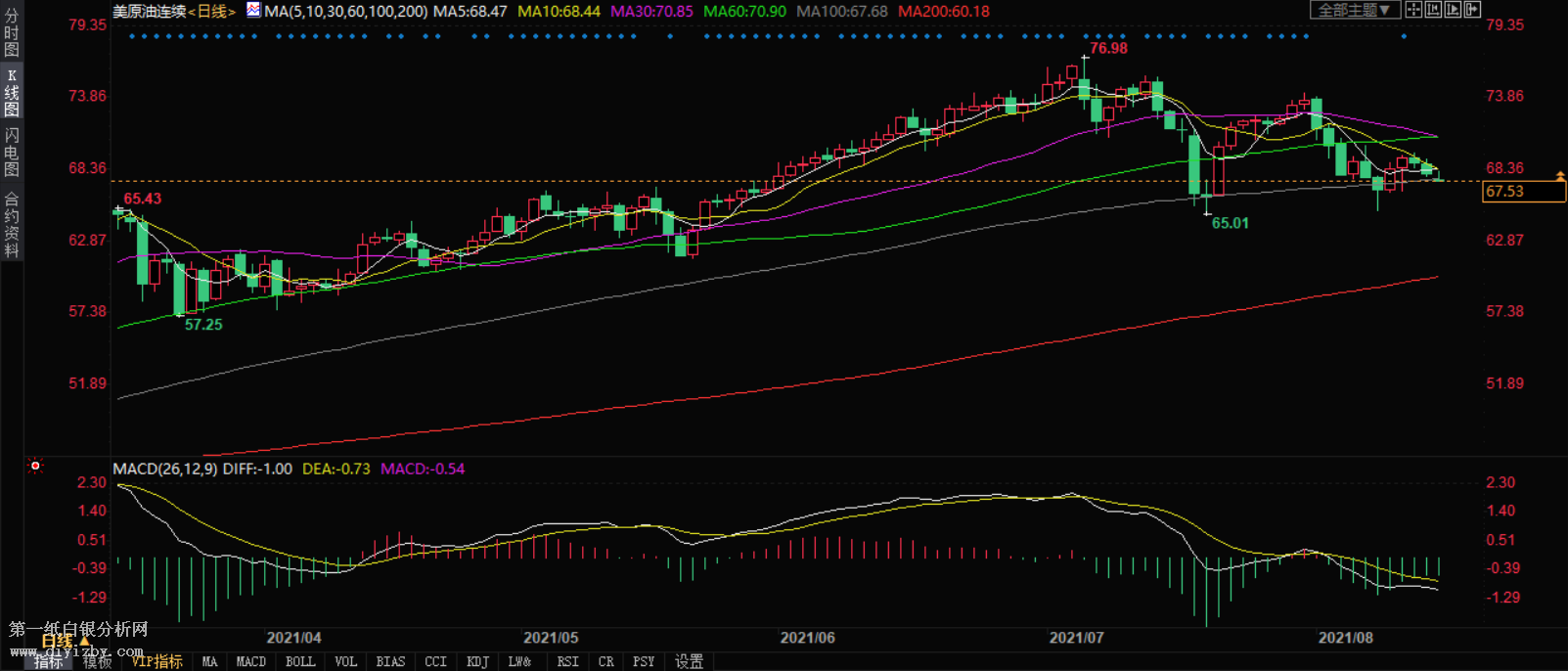Click the chart playback icon at top right
The image size is (1568, 671).
(1453, 10)
